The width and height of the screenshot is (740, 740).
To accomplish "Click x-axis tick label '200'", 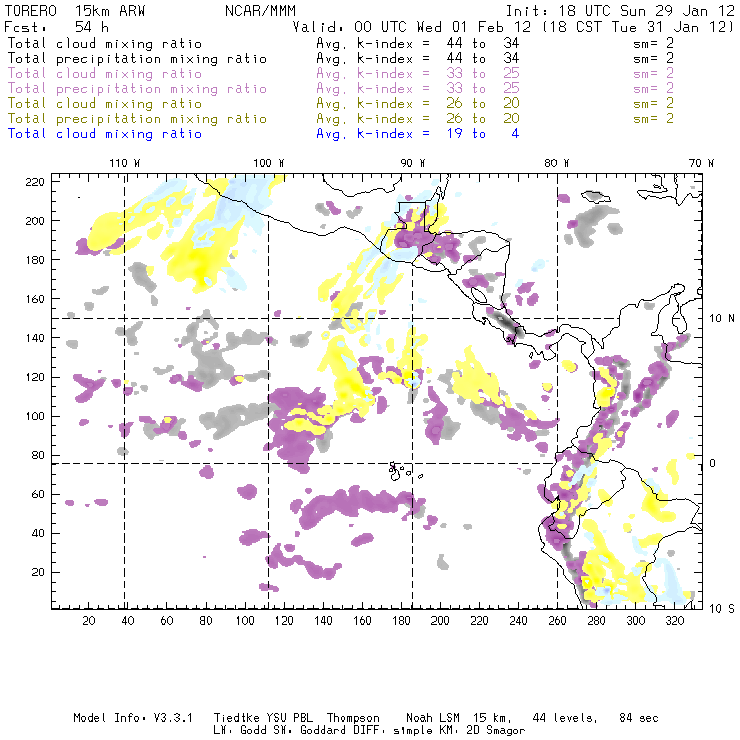I will pyautogui.click(x=440, y=621).
